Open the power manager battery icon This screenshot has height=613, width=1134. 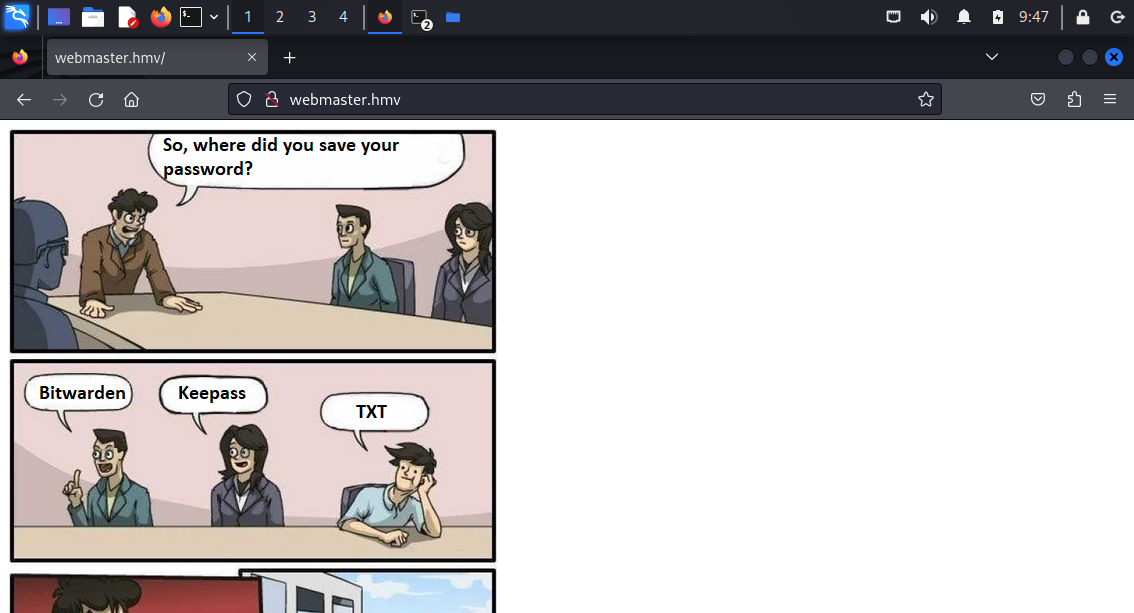coord(998,17)
